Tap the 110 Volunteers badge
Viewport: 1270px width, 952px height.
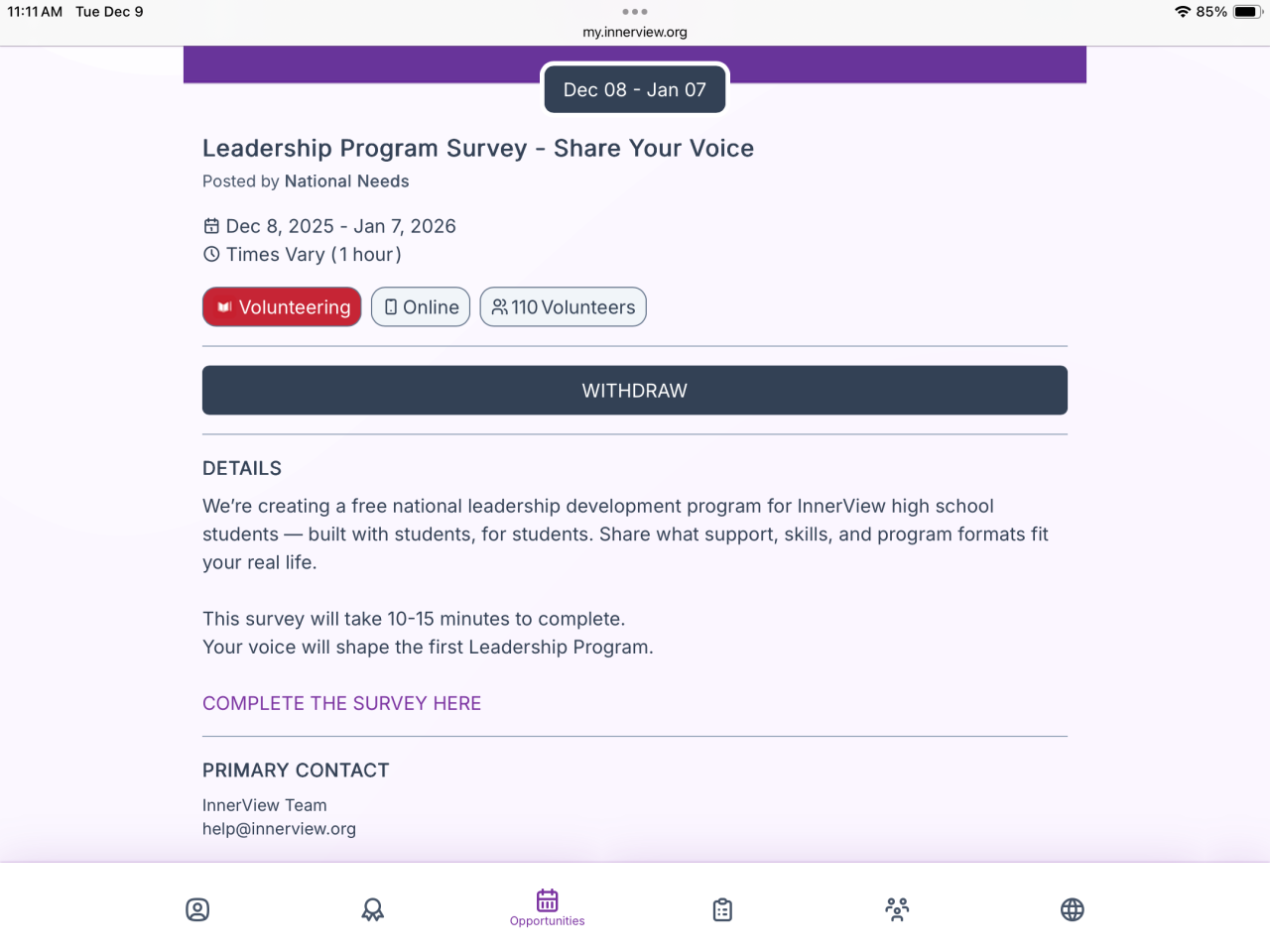point(563,307)
